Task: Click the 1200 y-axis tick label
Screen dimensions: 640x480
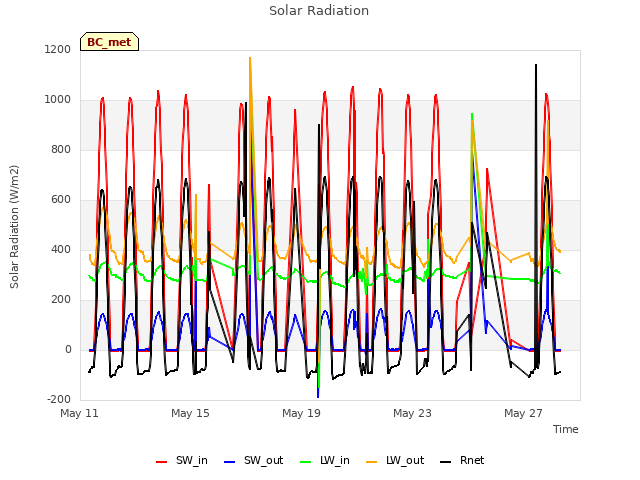Action: (x=58, y=49)
